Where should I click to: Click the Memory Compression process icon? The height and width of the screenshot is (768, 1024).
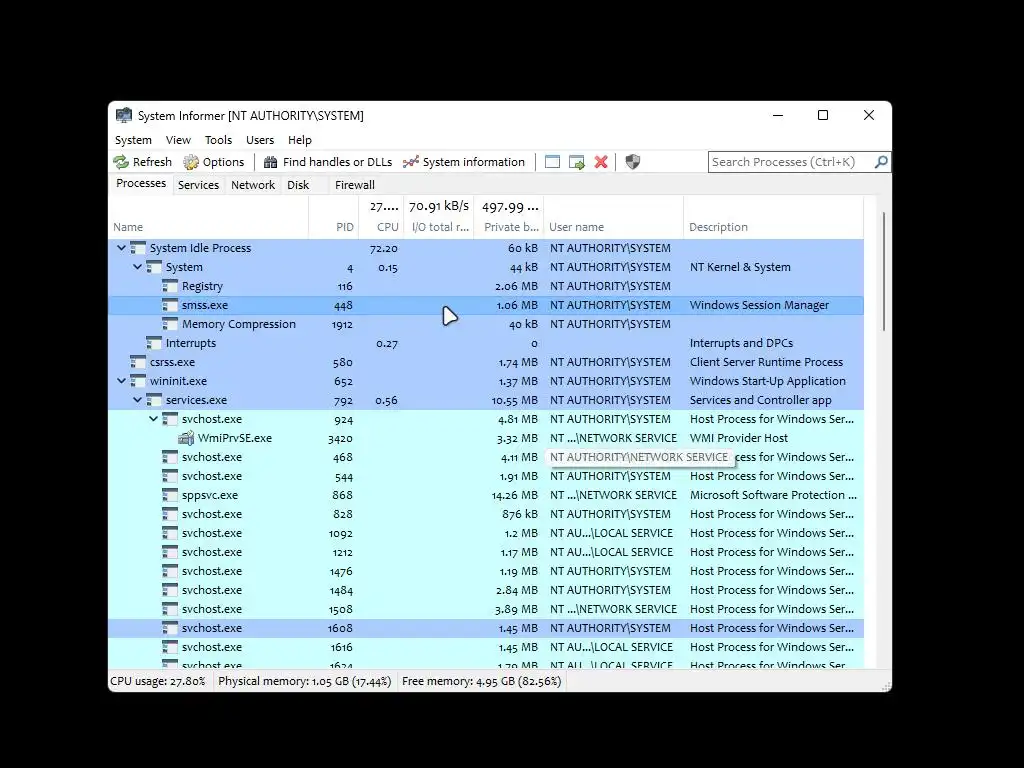pyautogui.click(x=170, y=324)
